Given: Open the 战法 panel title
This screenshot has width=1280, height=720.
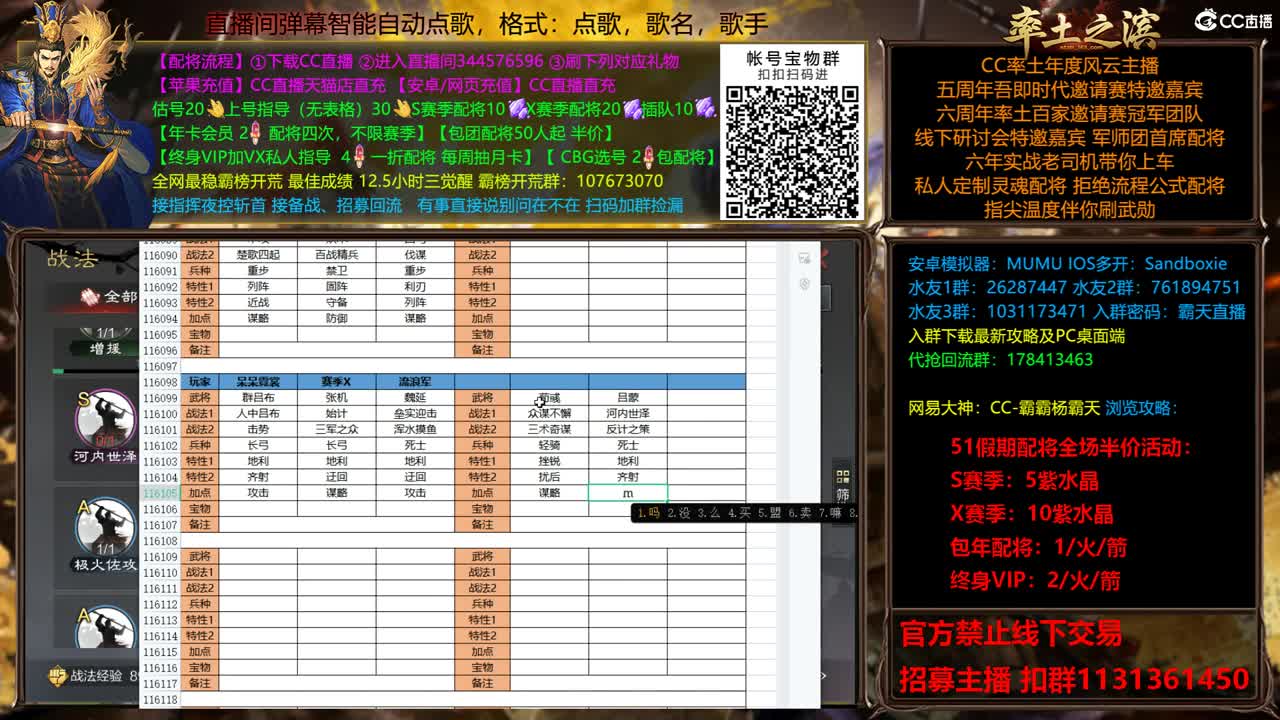Looking at the screenshot, I should pyautogui.click(x=72, y=259).
